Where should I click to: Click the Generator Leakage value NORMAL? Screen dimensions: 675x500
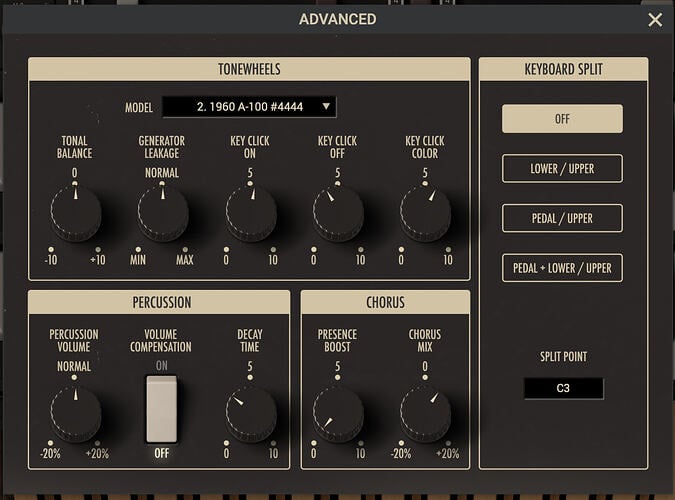click(162, 173)
